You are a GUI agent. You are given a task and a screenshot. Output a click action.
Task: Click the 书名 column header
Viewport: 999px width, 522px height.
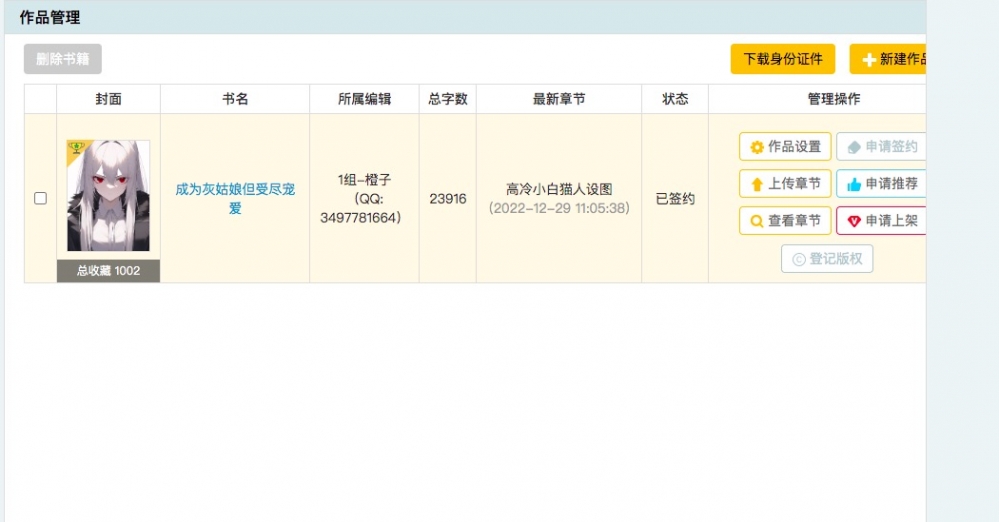(x=235, y=99)
